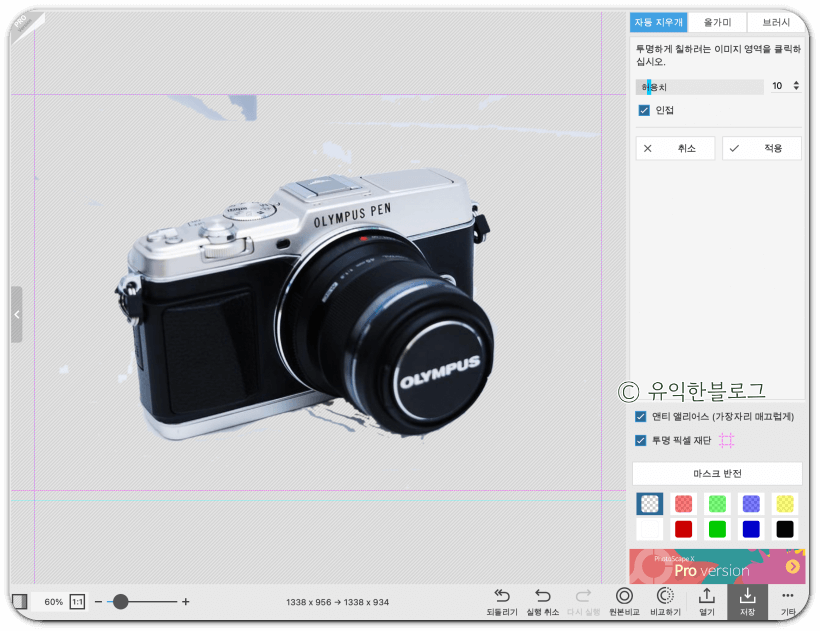
Task: Select the solid white swatch
Action: pos(650,529)
